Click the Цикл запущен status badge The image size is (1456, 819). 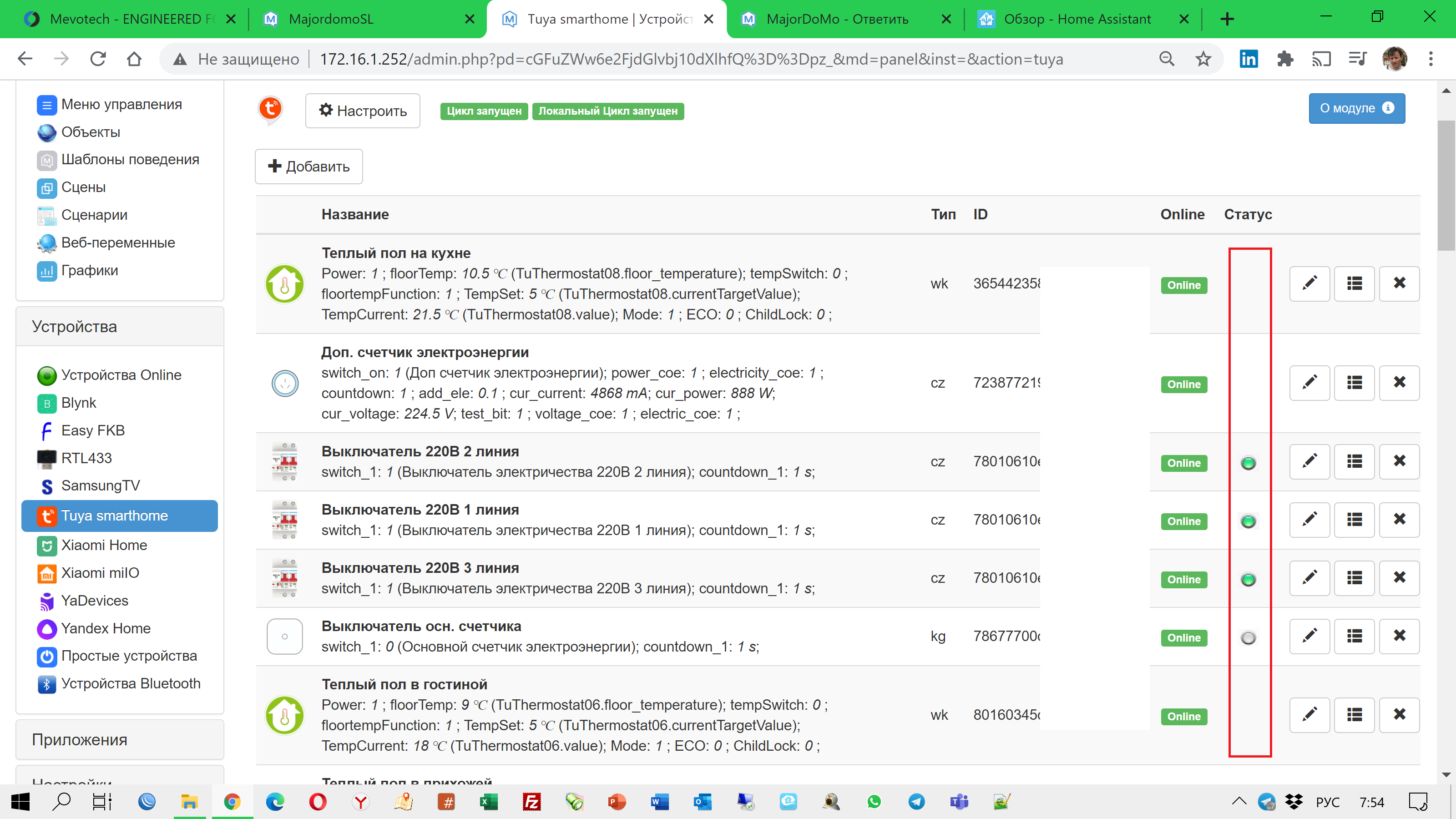pyautogui.click(x=483, y=111)
